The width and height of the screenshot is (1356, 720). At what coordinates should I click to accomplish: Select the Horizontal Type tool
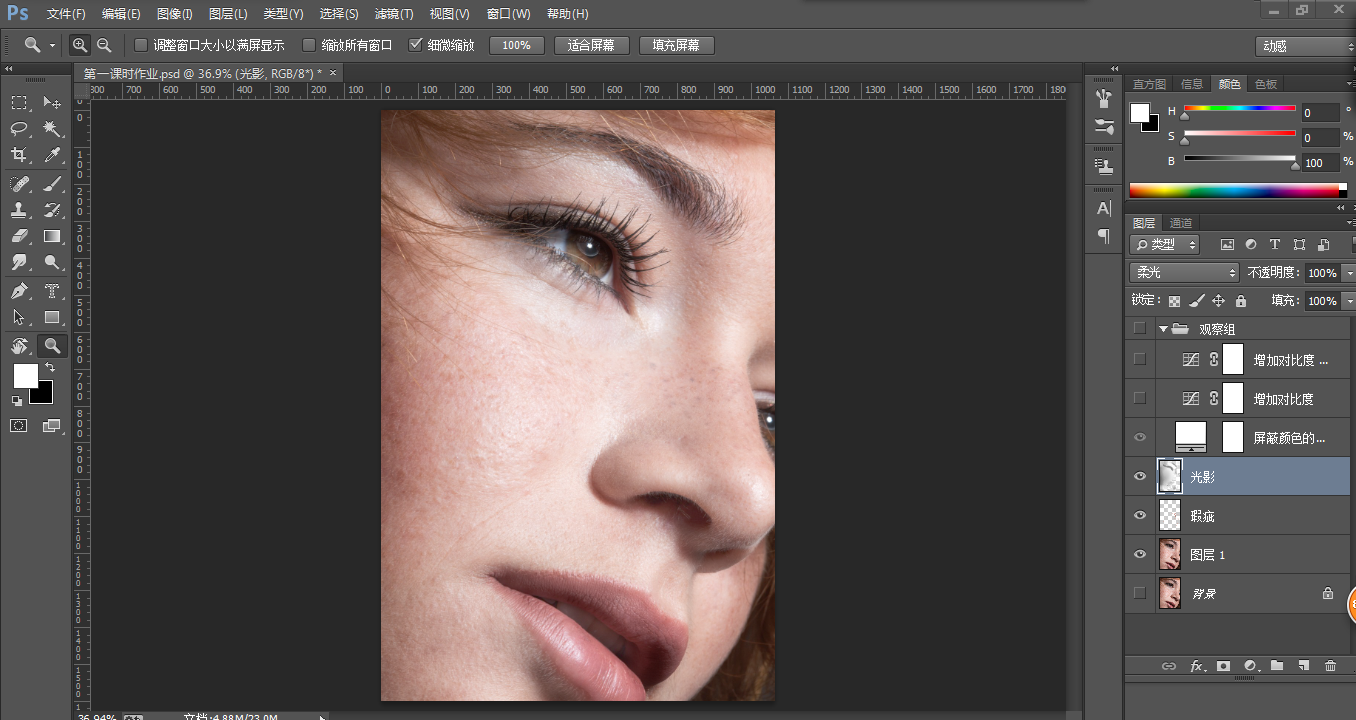(52, 291)
